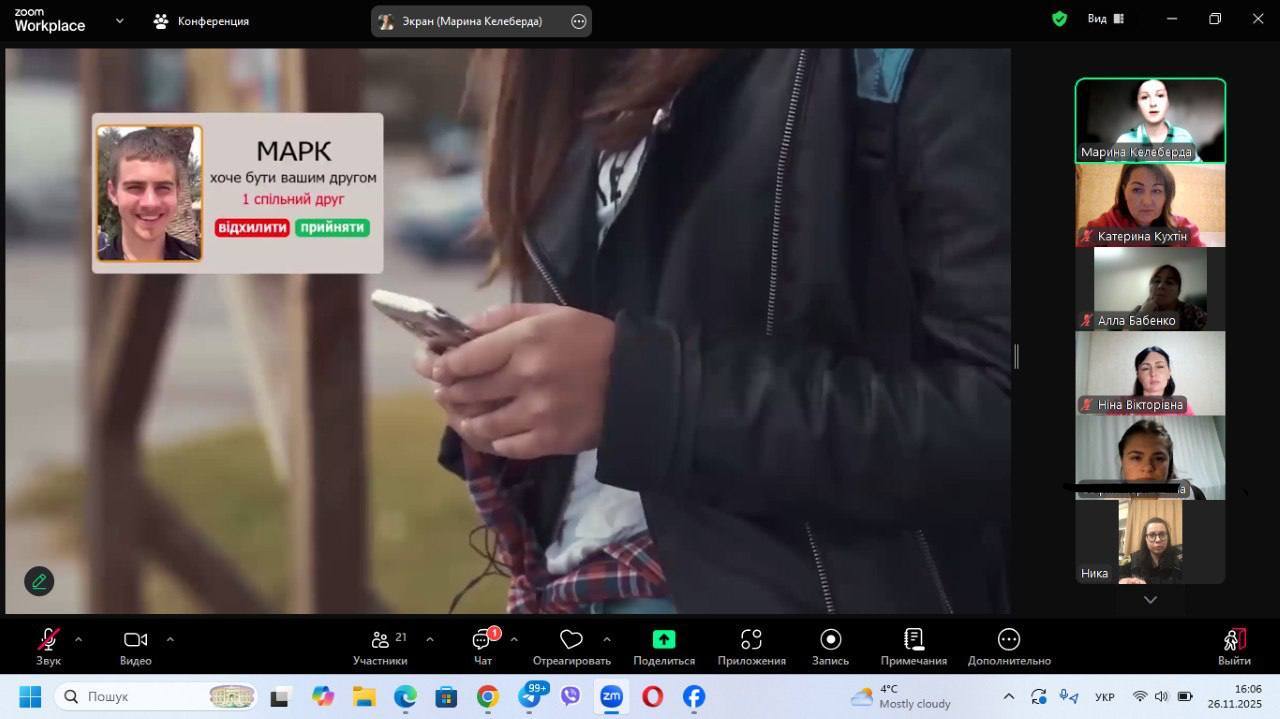The width and height of the screenshot is (1280, 719).
Task: Open Дополнительно more options button
Action: click(x=1008, y=645)
